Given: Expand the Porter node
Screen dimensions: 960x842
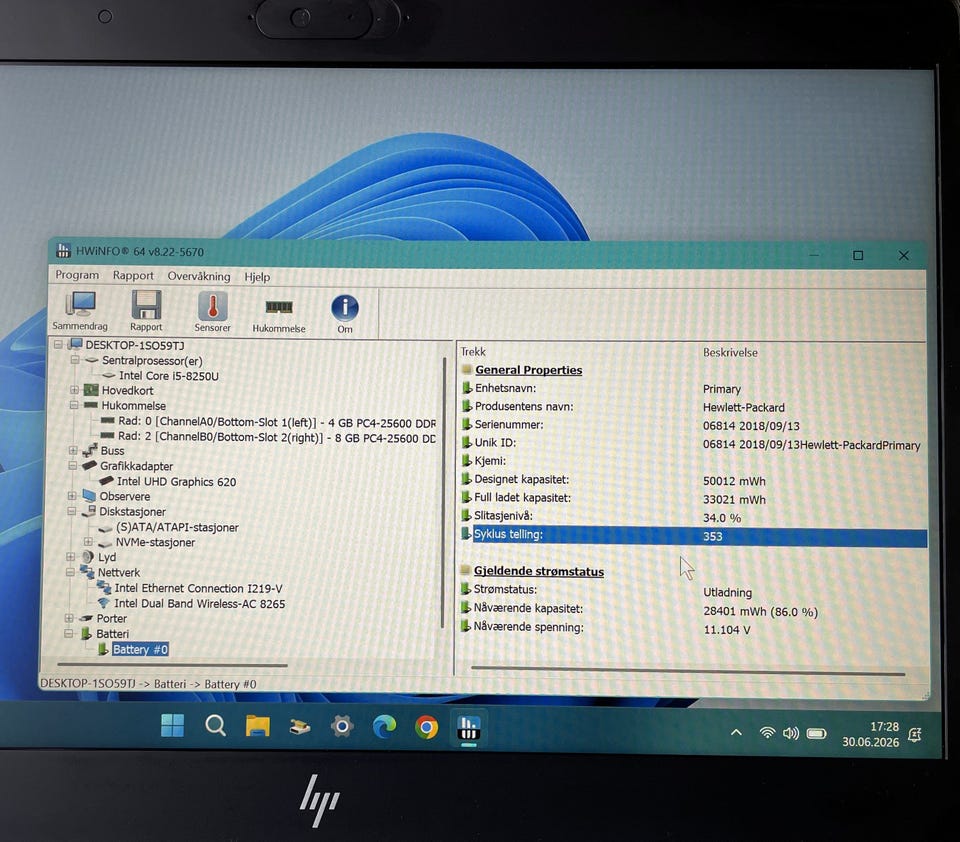Looking at the screenshot, I should tap(70, 618).
